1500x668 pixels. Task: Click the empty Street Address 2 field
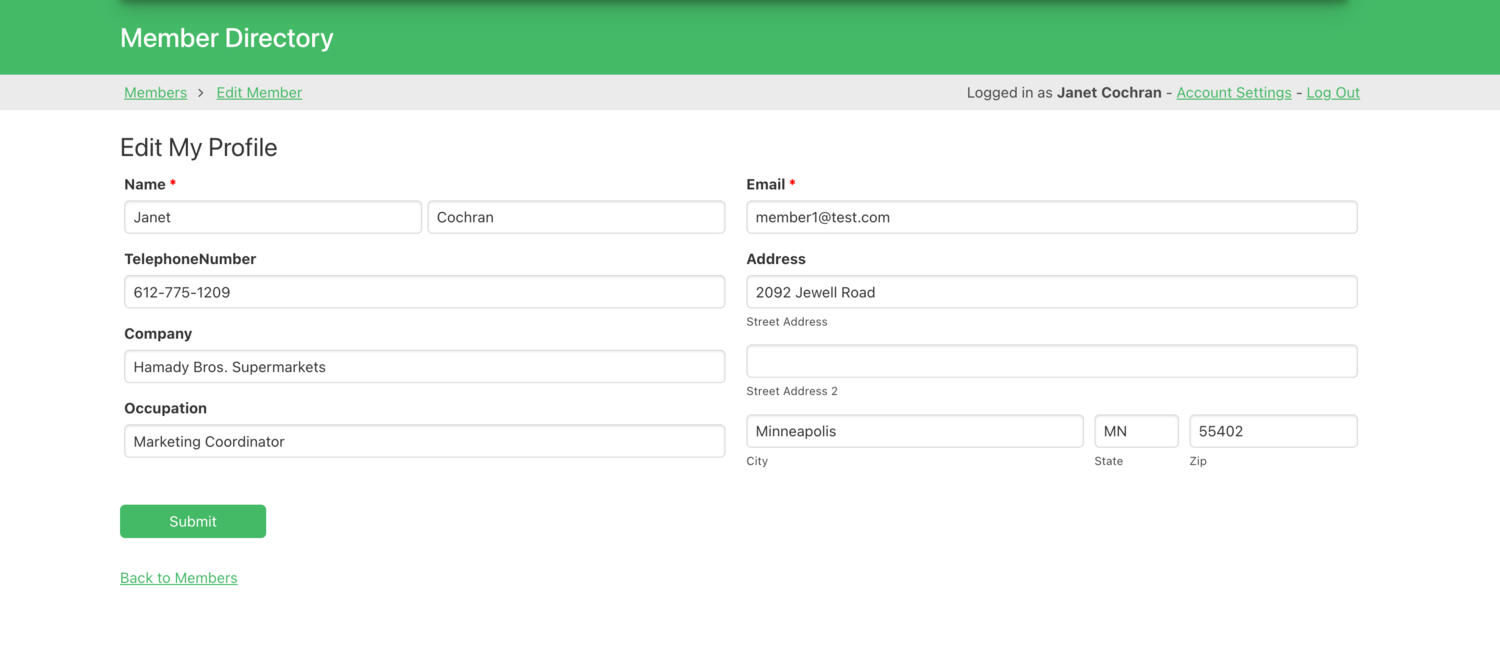coord(1051,361)
